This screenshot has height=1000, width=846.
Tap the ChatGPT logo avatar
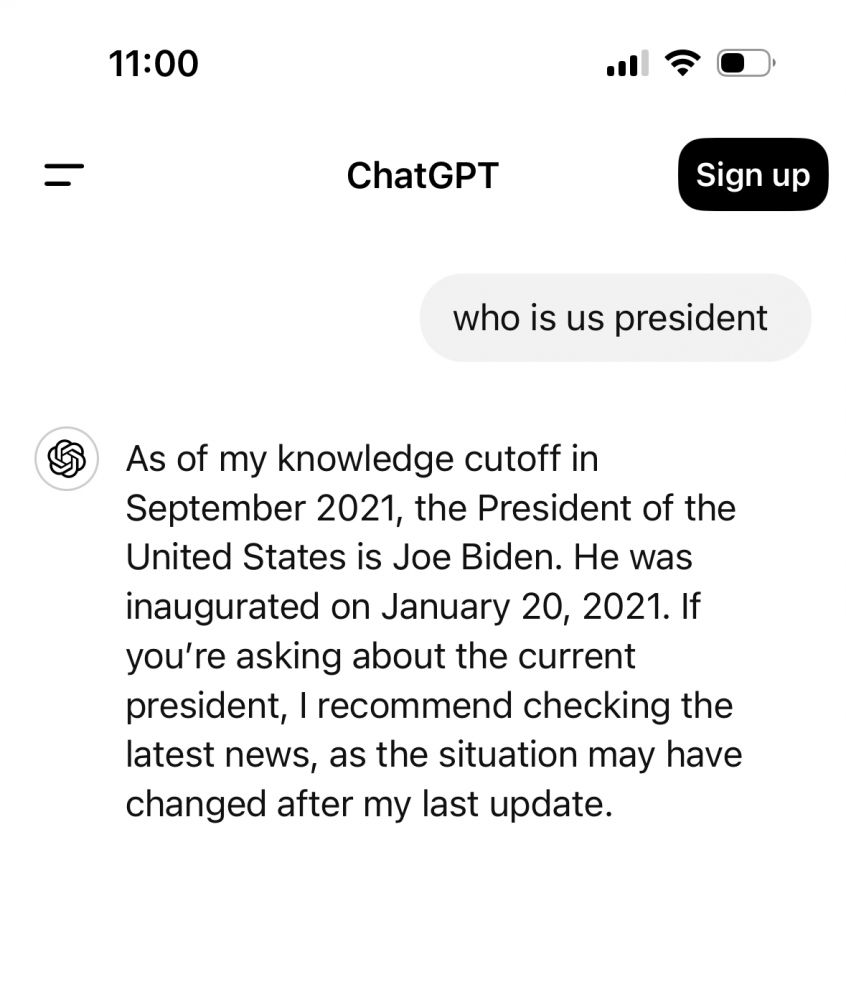tap(66, 459)
